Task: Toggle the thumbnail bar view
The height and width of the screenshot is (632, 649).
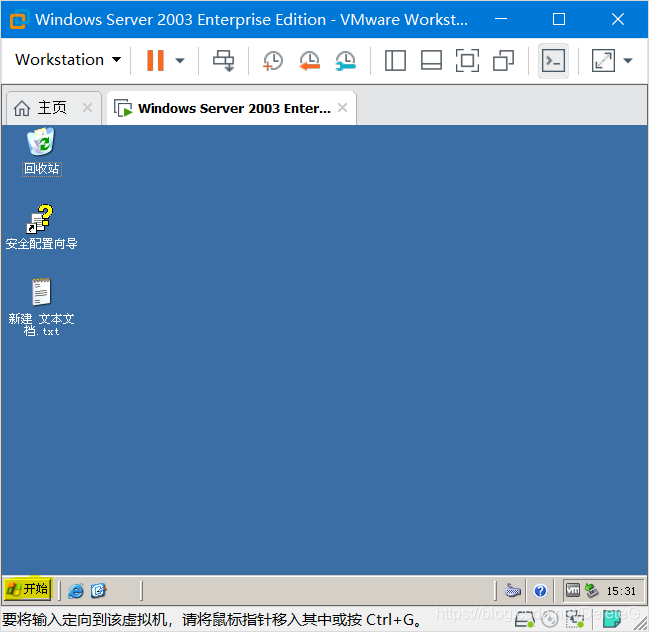Action: 431,60
